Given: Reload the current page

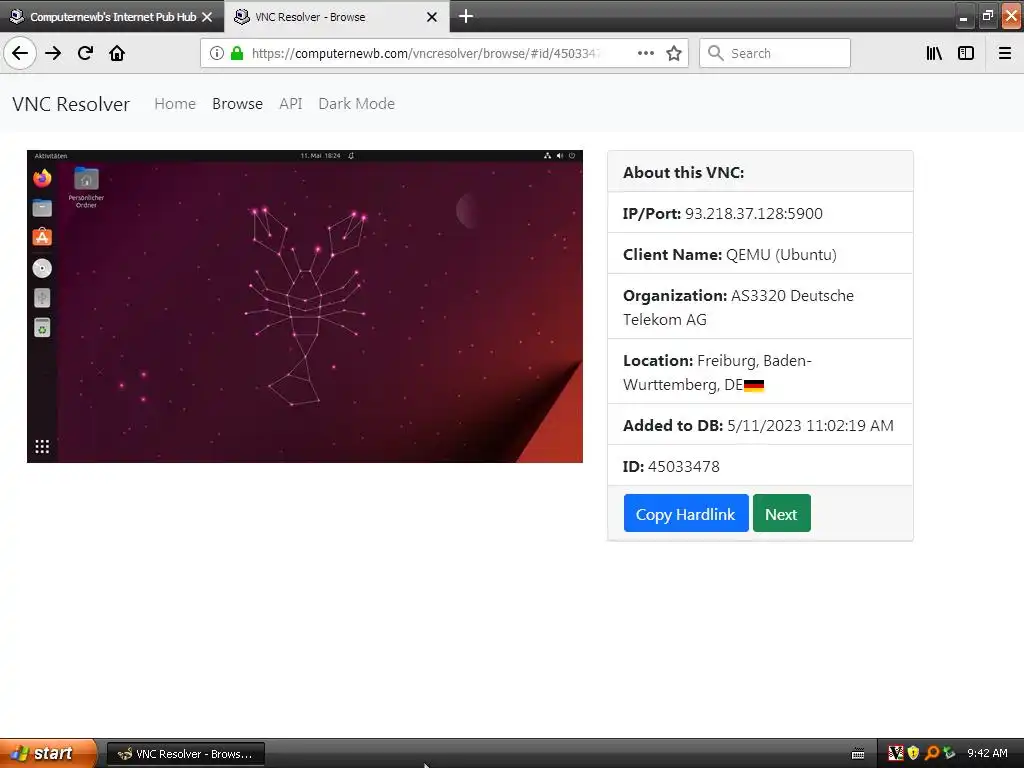Looking at the screenshot, I should (x=85, y=53).
